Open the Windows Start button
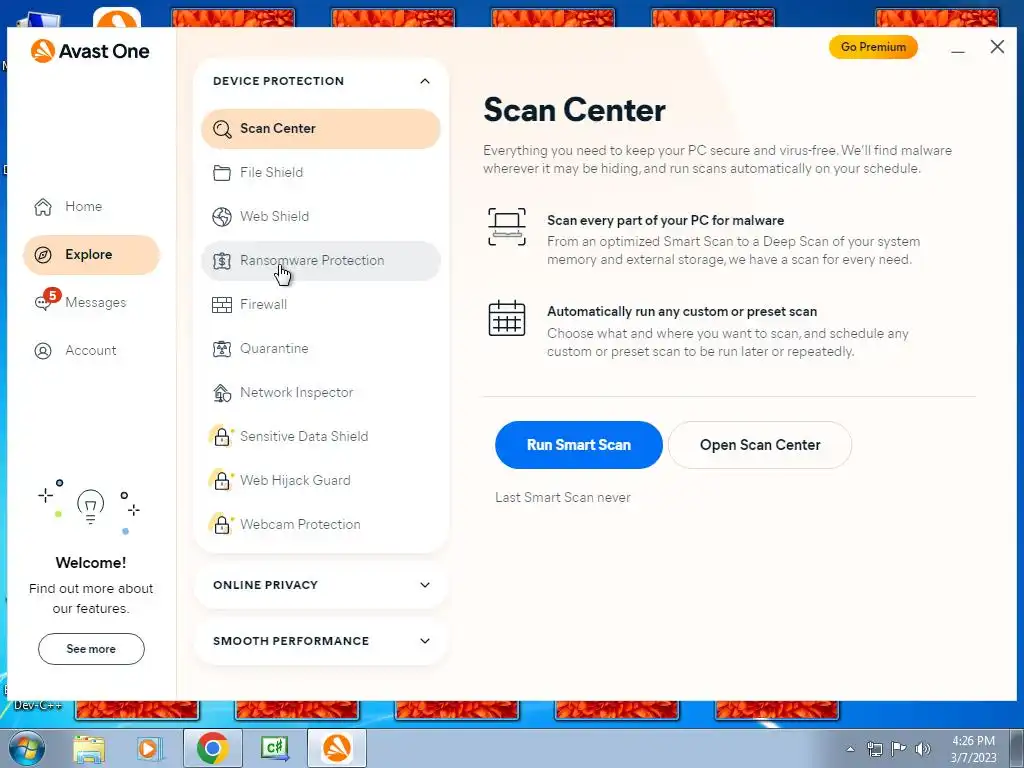Image resolution: width=1024 pixels, height=768 pixels. 25,748
